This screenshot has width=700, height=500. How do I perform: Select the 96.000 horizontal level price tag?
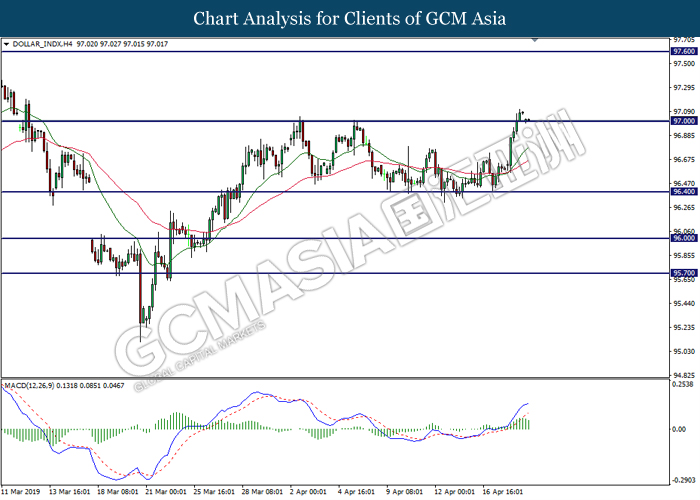point(684,238)
